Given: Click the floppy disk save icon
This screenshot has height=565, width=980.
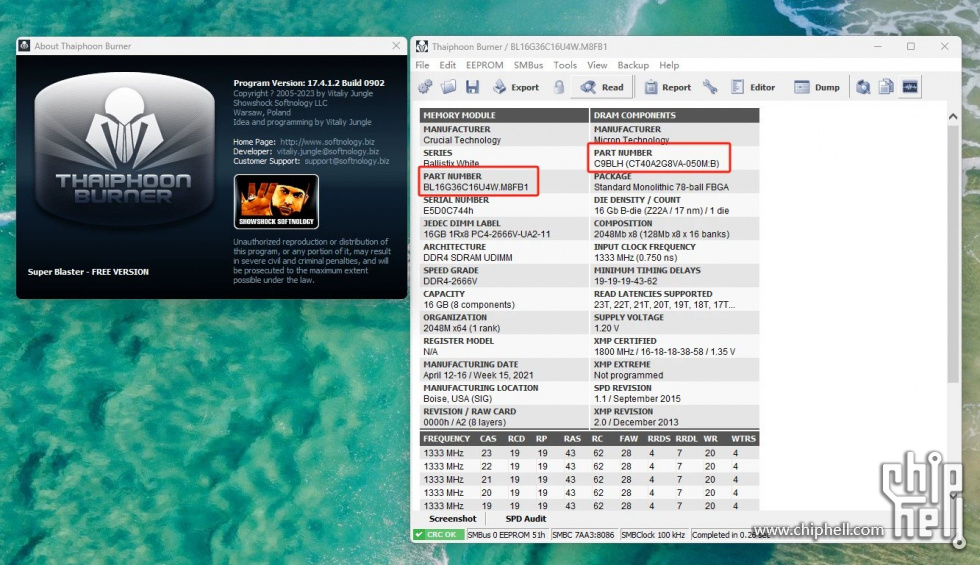Looking at the screenshot, I should tap(472, 87).
